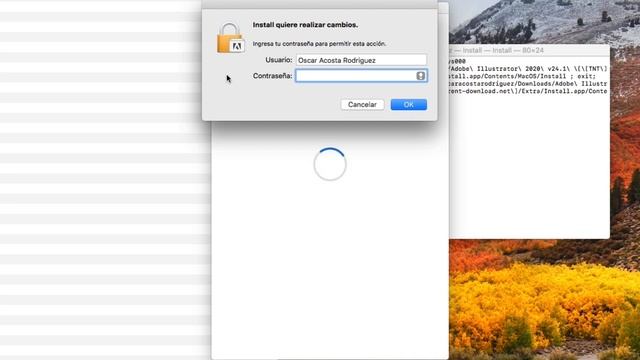Click the key icon in the password field
The image size is (640, 360).
point(420,76)
